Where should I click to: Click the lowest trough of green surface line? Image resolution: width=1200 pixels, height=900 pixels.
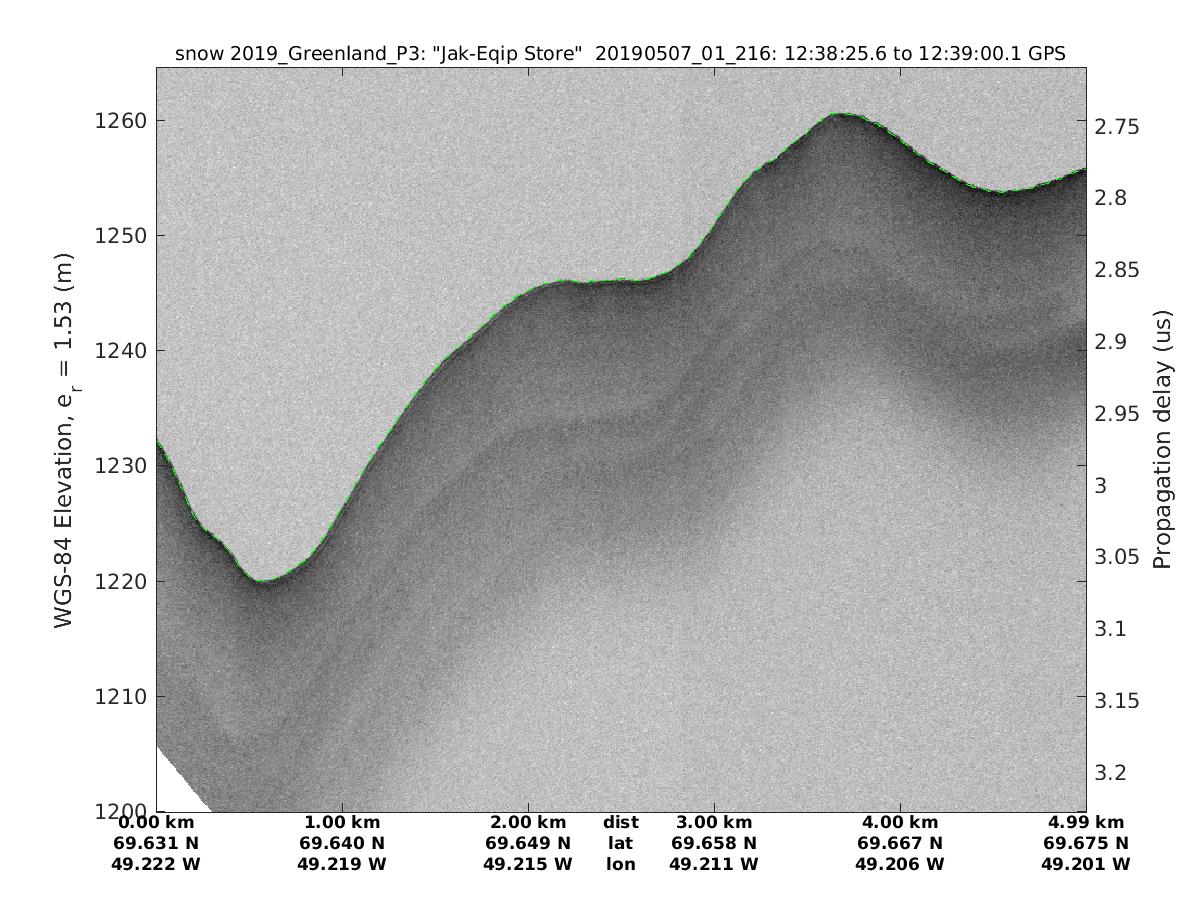(x=262, y=581)
